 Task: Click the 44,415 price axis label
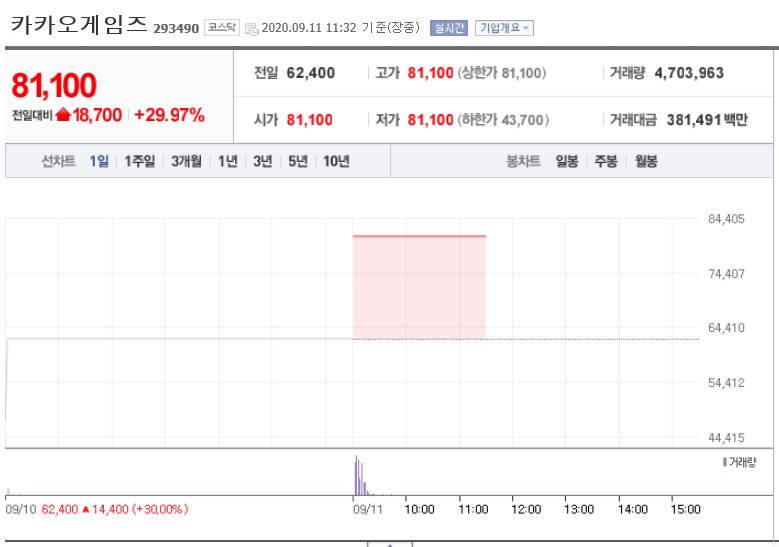(x=726, y=438)
